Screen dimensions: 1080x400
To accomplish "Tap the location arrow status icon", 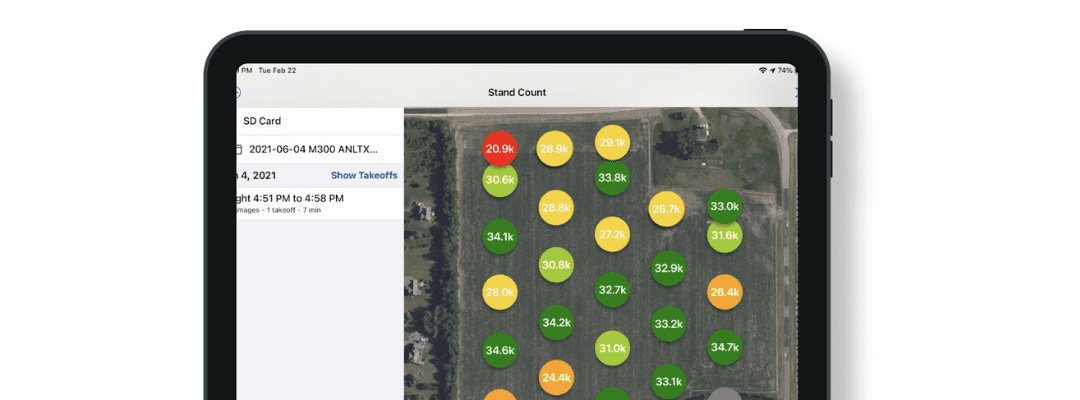I will click(x=772, y=70).
